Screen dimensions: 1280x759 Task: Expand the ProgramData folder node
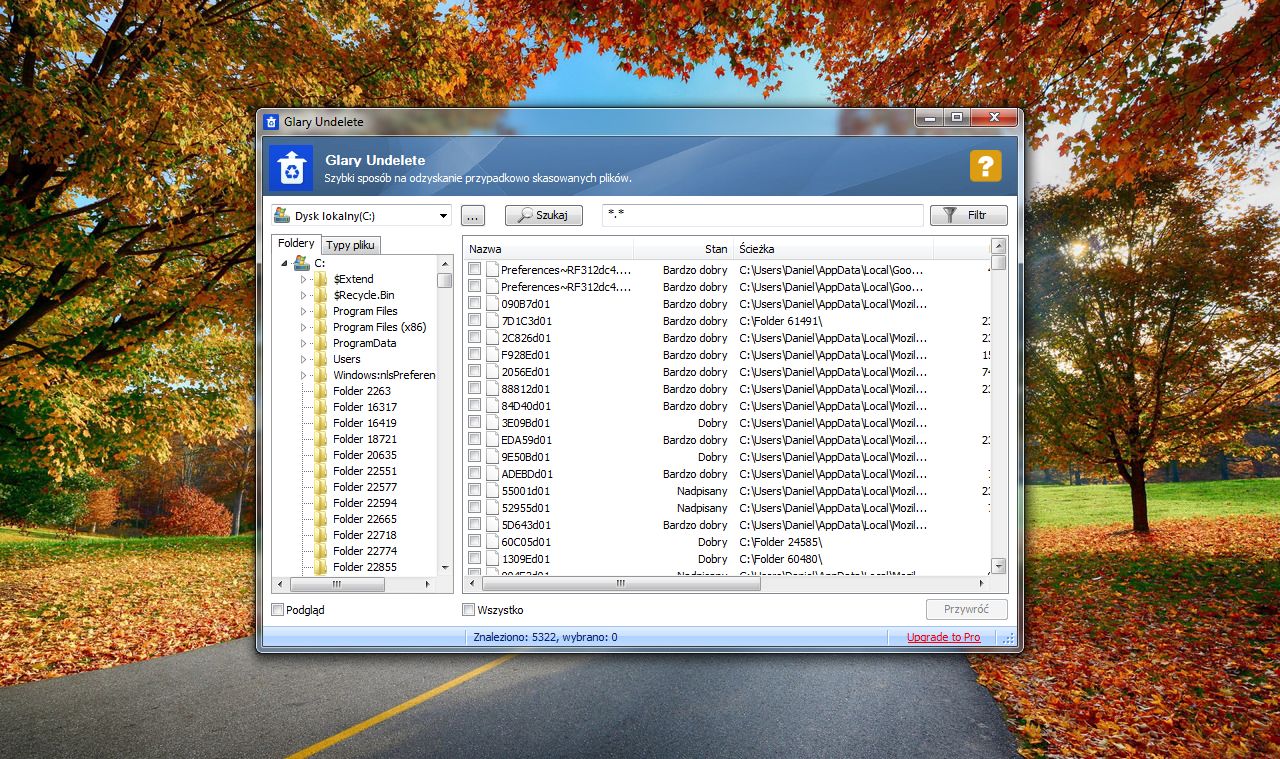(304, 343)
